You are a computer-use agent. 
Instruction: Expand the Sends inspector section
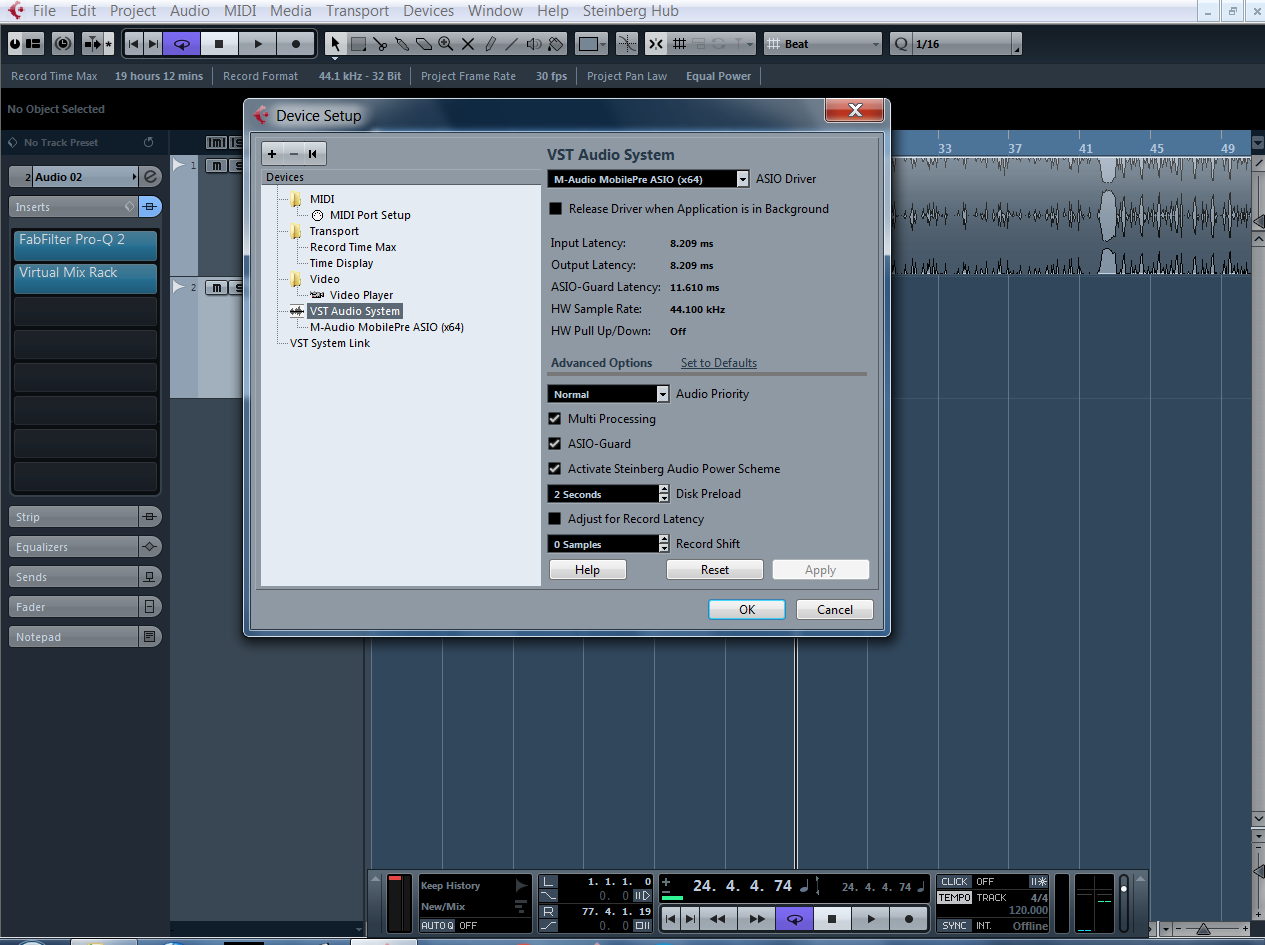click(x=73, y=577)
